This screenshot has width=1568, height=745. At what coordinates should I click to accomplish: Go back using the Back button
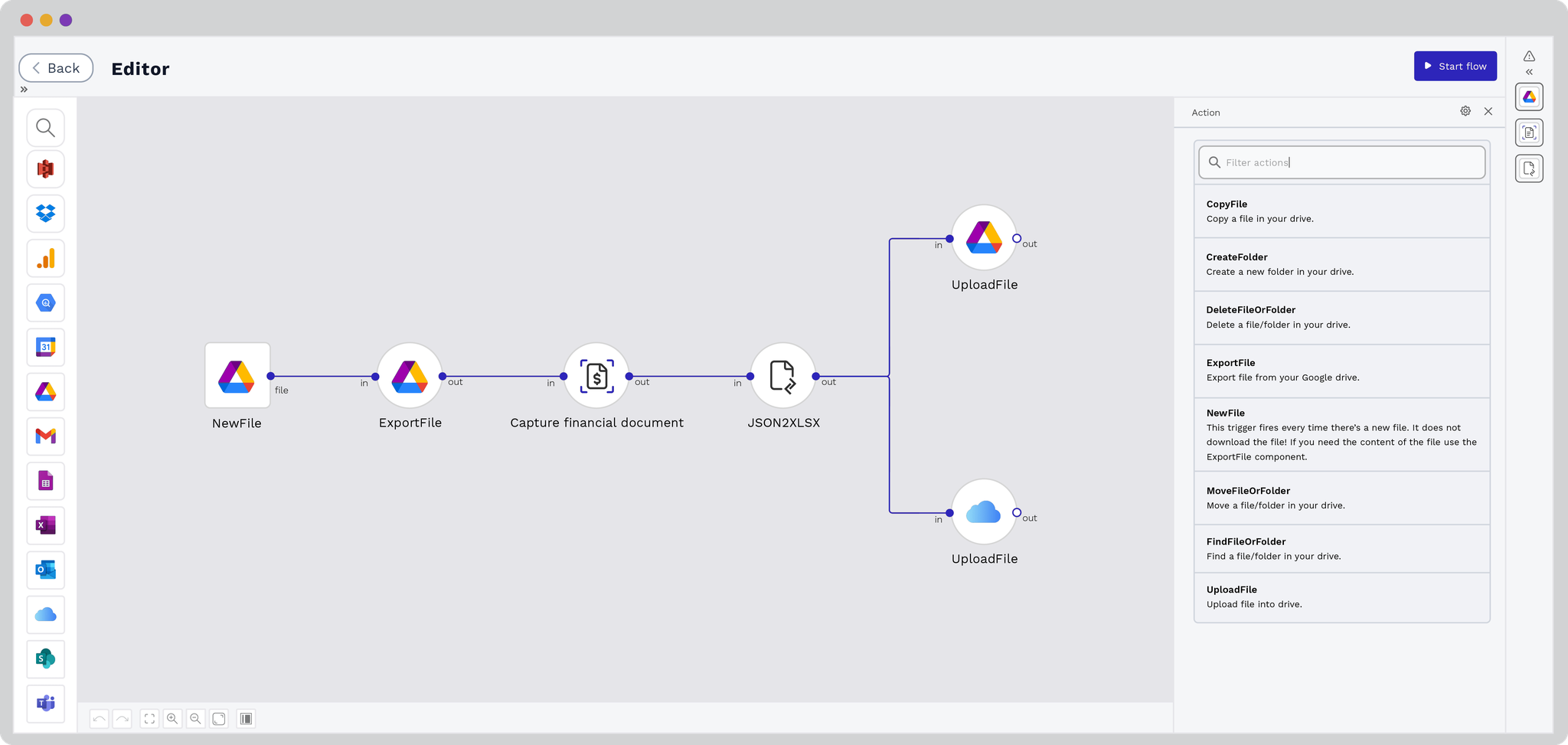tap(56, 68)
